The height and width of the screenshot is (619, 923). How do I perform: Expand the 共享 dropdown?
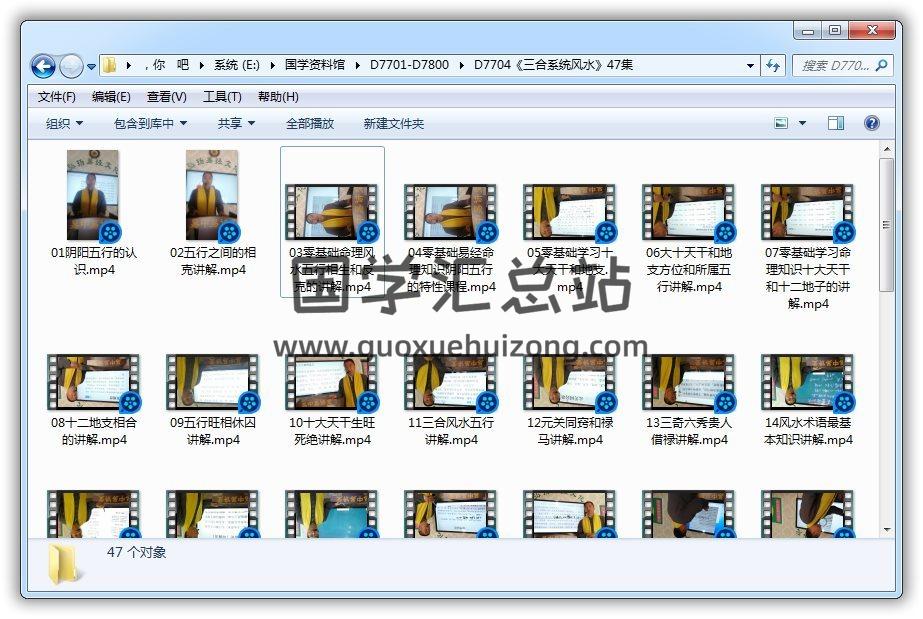pyautogui.click(x=236, y=124)
